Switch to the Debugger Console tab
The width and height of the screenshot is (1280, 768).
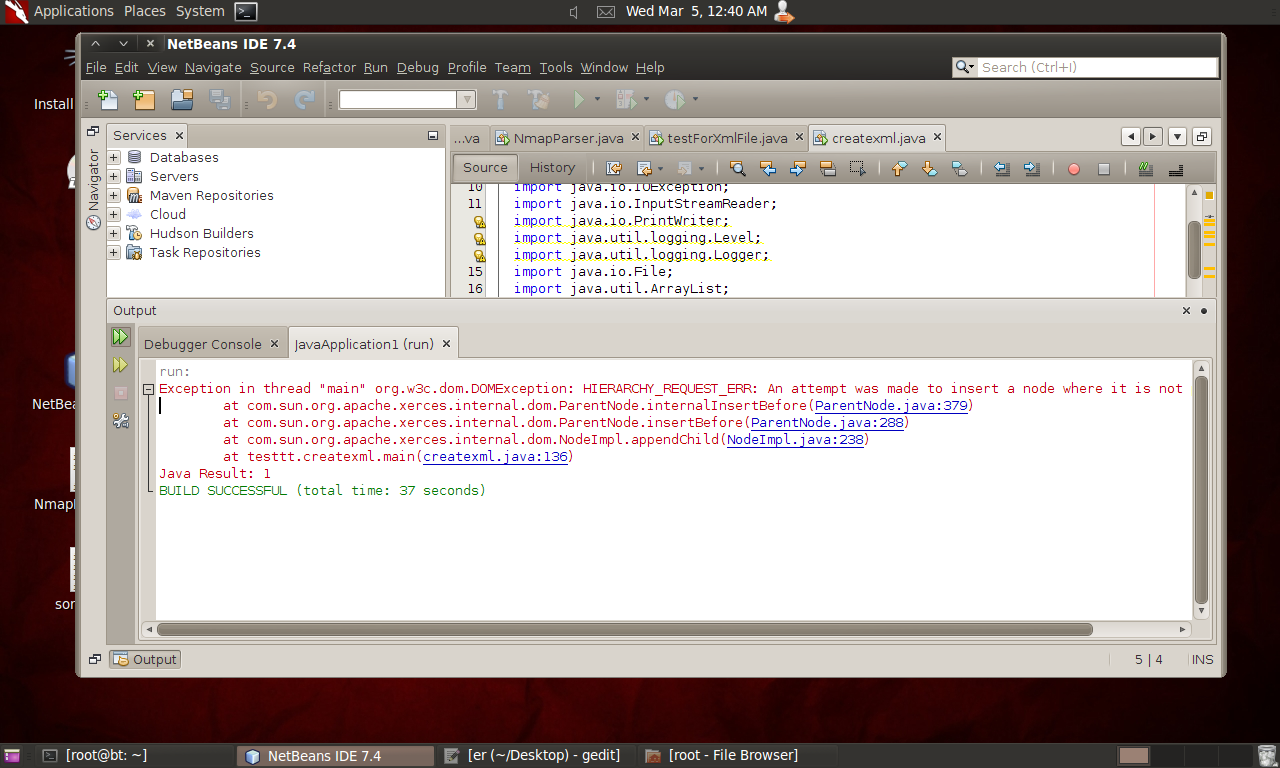pos(211,344)
